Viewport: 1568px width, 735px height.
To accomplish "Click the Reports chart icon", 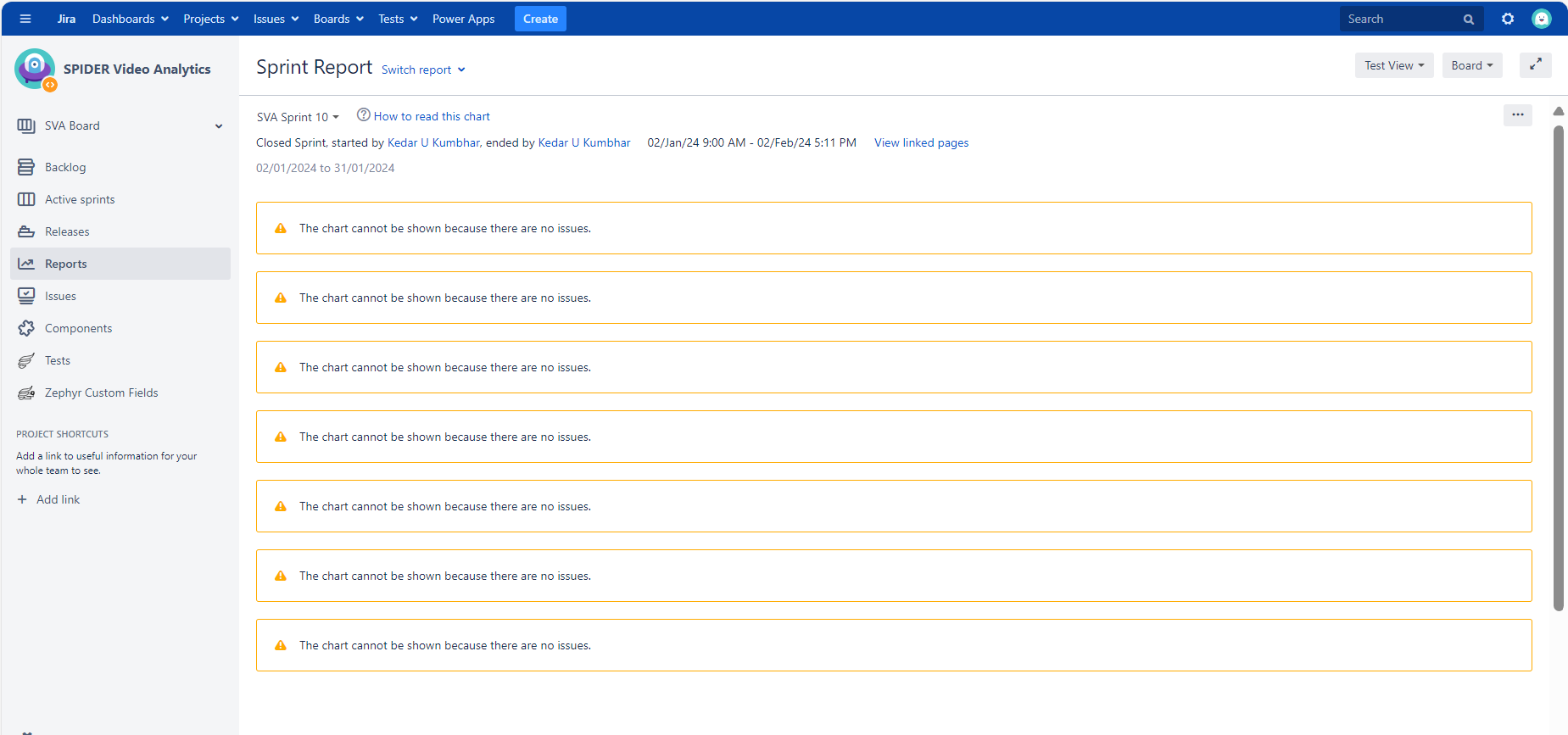I will (x=26, y=264).
